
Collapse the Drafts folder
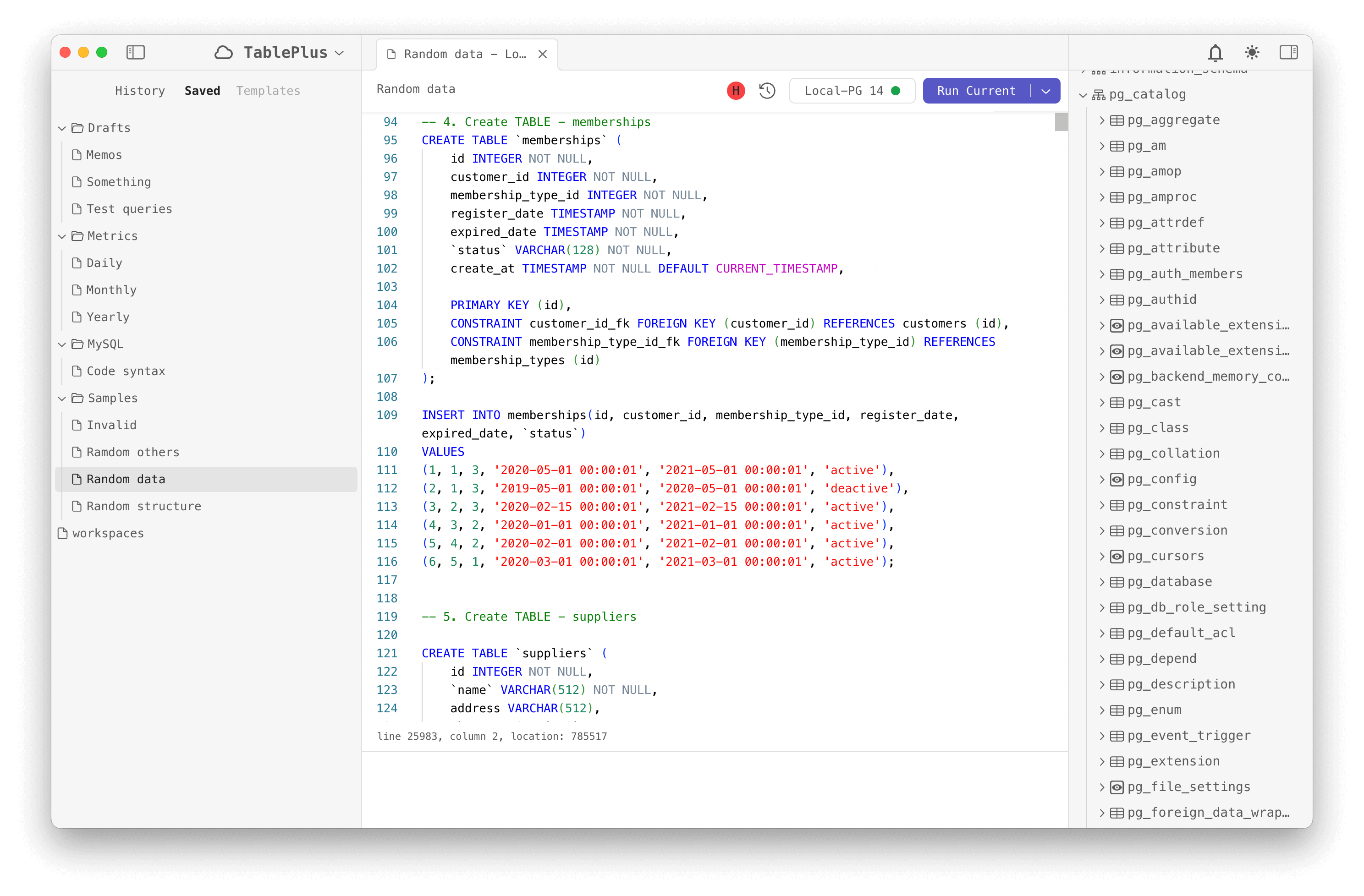62,128
